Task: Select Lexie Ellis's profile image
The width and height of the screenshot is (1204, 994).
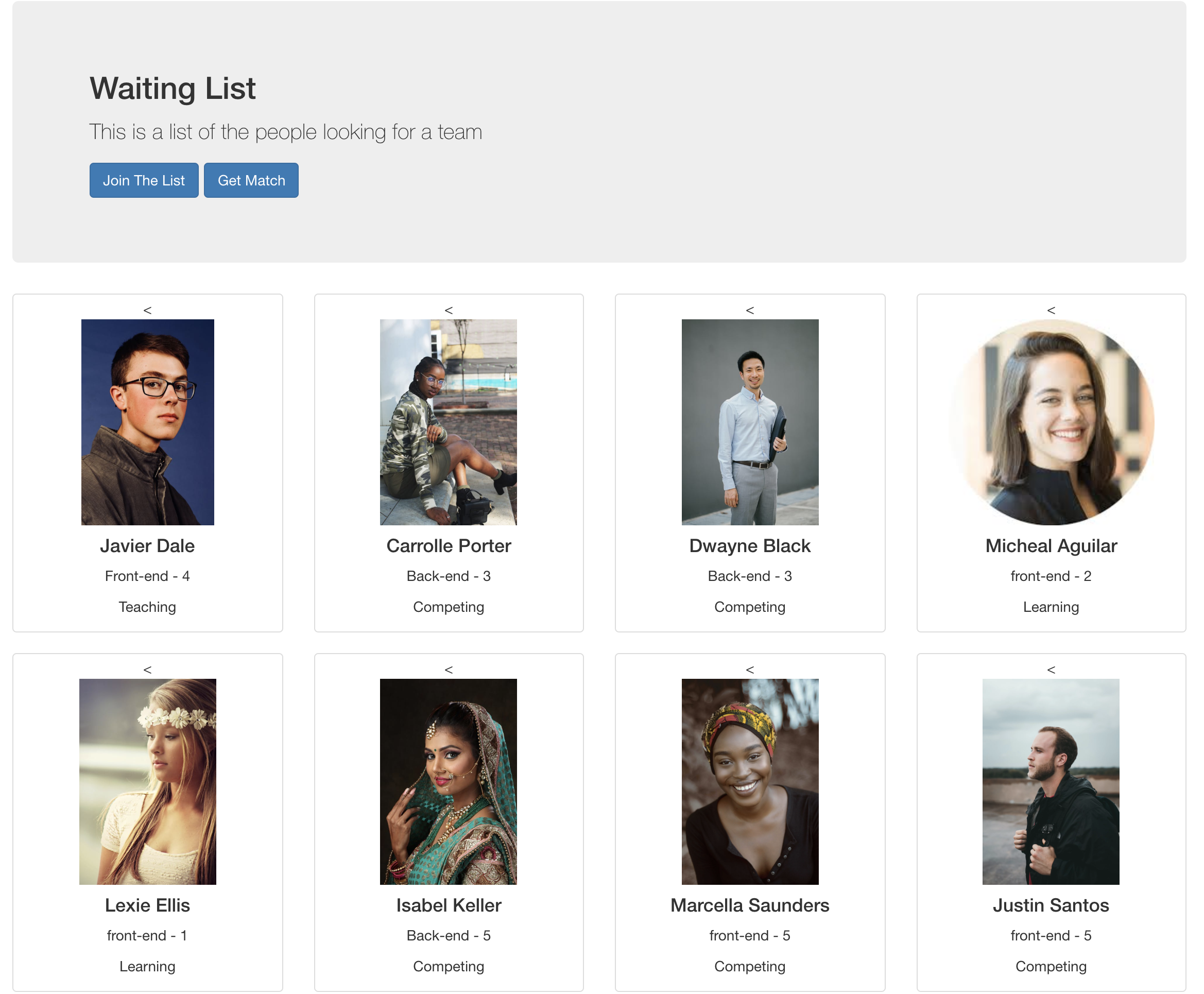Action: click(147, 781)
